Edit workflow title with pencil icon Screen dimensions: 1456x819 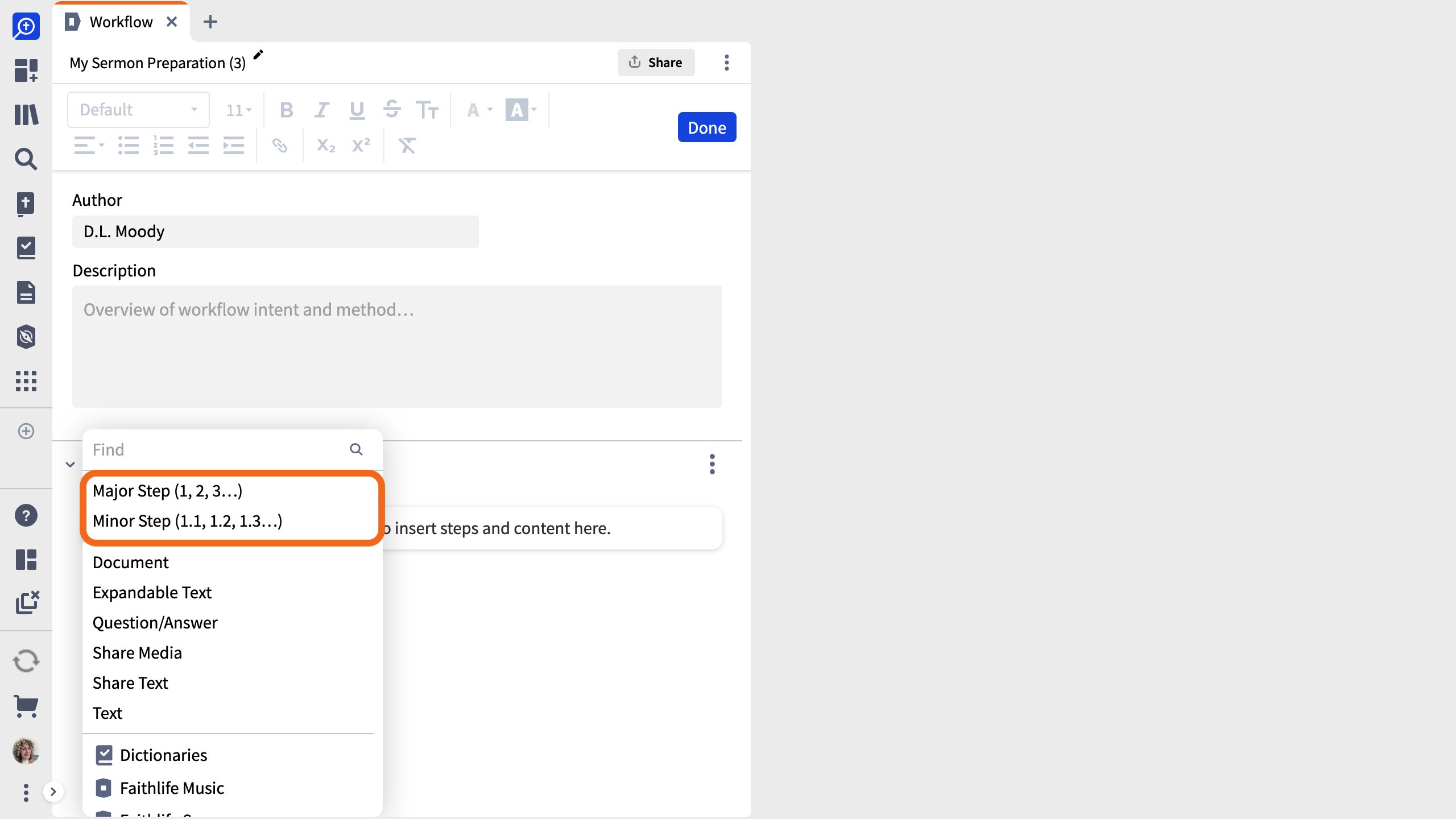[x=258, y=55]
